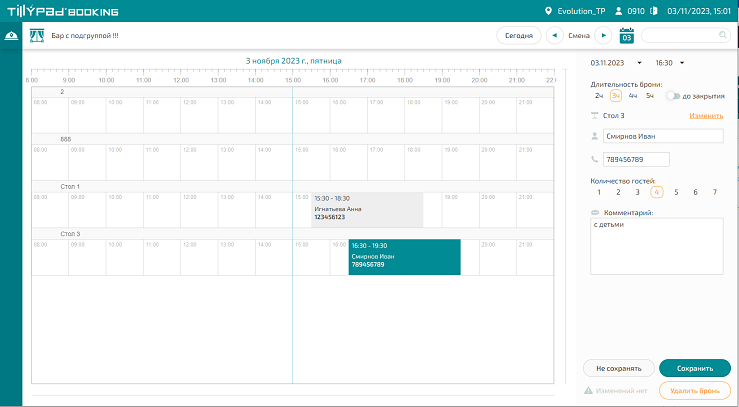Select Игнатьева Анна booking on timeline
The width and height of the screenshot is (739, 407).
click(366, 210)
